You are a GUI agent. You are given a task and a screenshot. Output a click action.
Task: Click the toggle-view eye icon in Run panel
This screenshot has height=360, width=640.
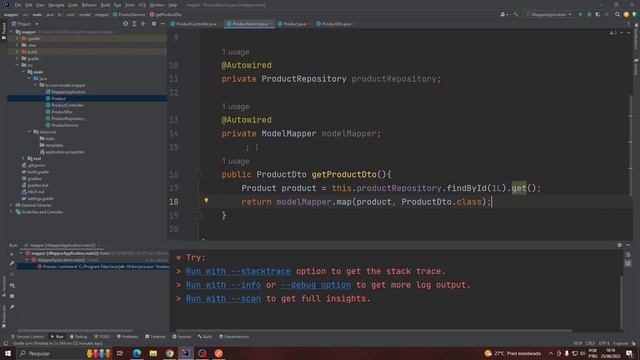coord(12,285)
